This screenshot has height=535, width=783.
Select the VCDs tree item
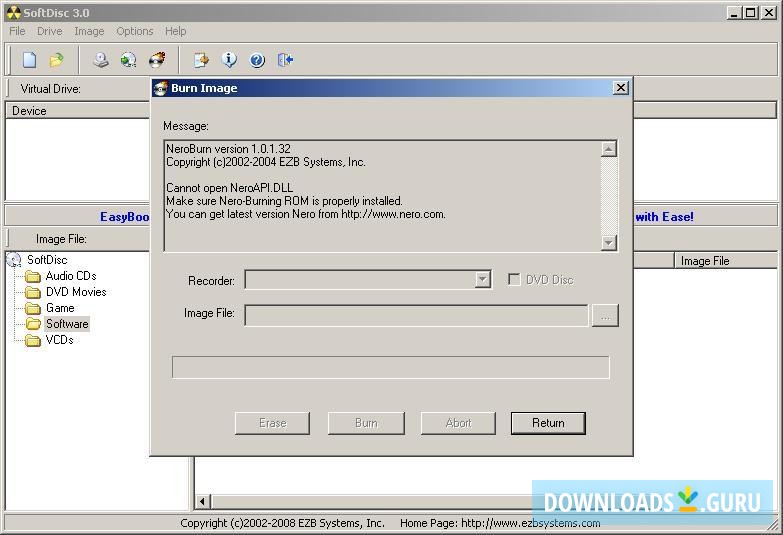pos(59,340)
